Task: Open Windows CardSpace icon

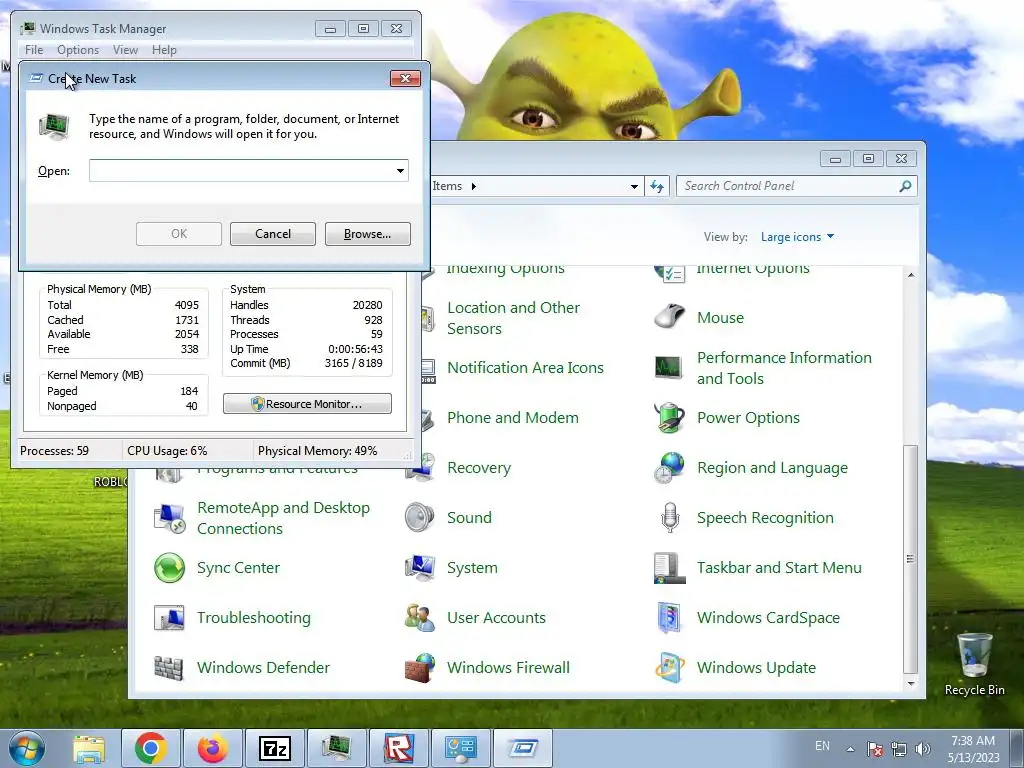Action: 669,618
